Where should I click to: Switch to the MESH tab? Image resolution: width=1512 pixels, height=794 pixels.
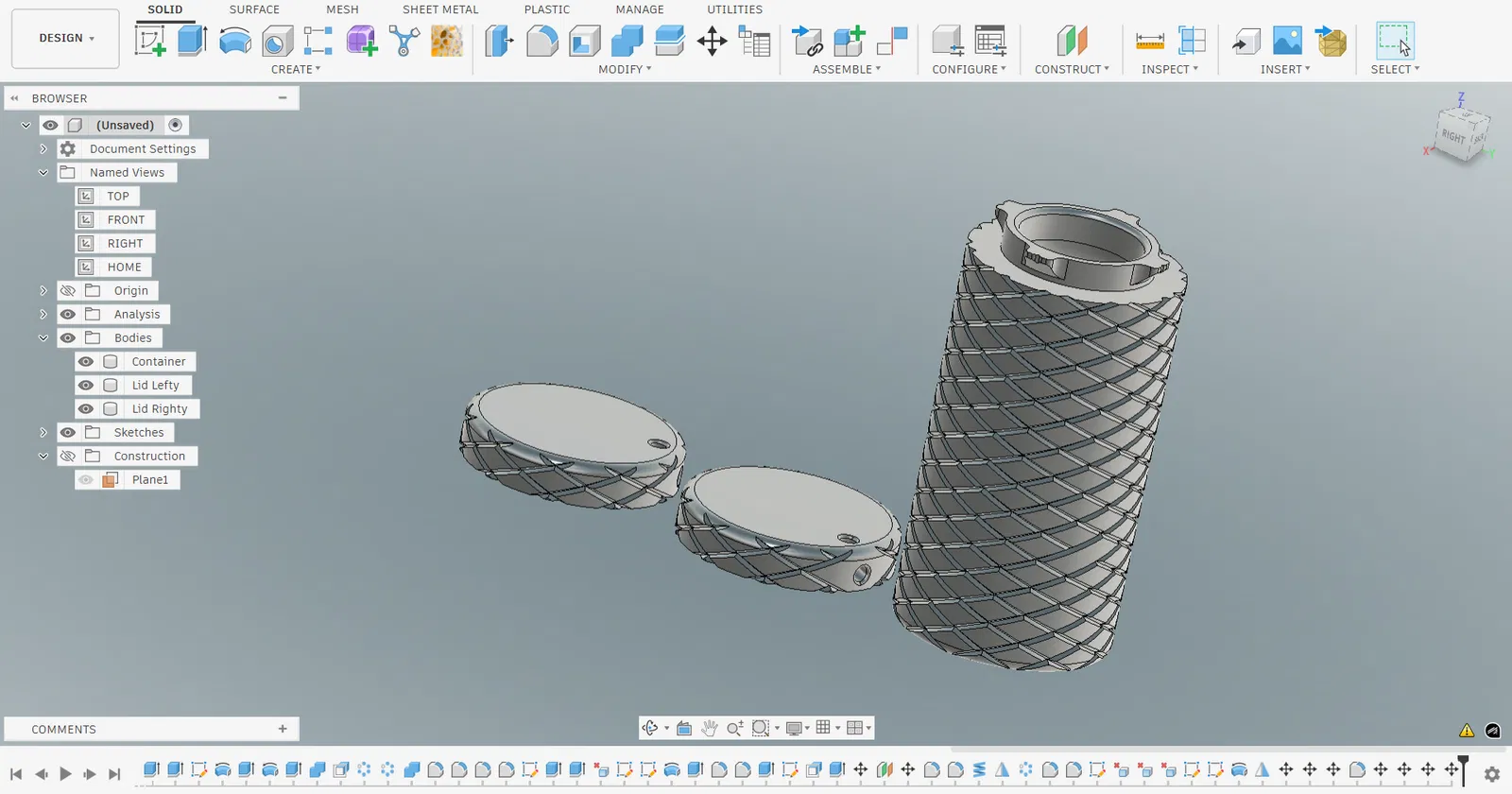tap(342, 9)
